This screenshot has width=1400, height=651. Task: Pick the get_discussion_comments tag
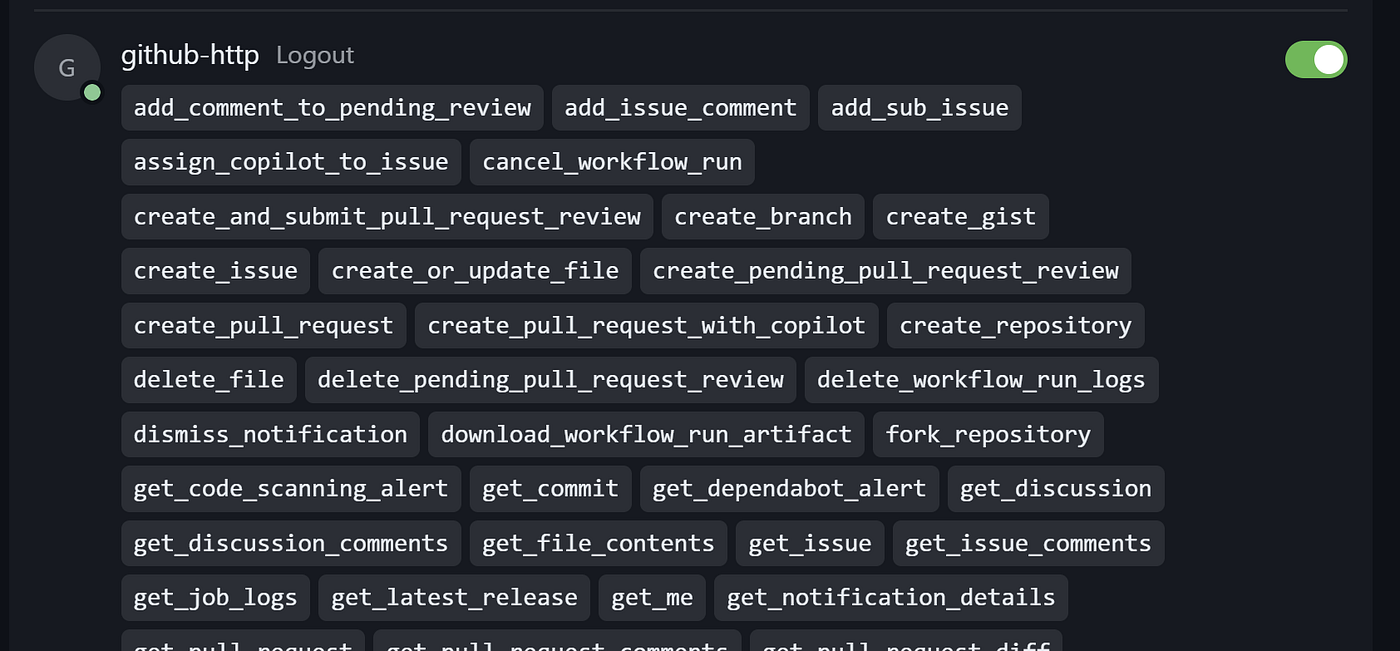point(291,543)
